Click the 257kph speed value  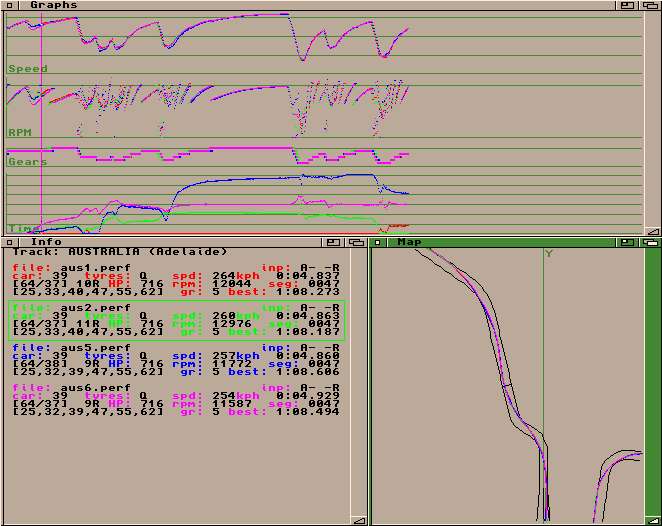click(236, 356)
